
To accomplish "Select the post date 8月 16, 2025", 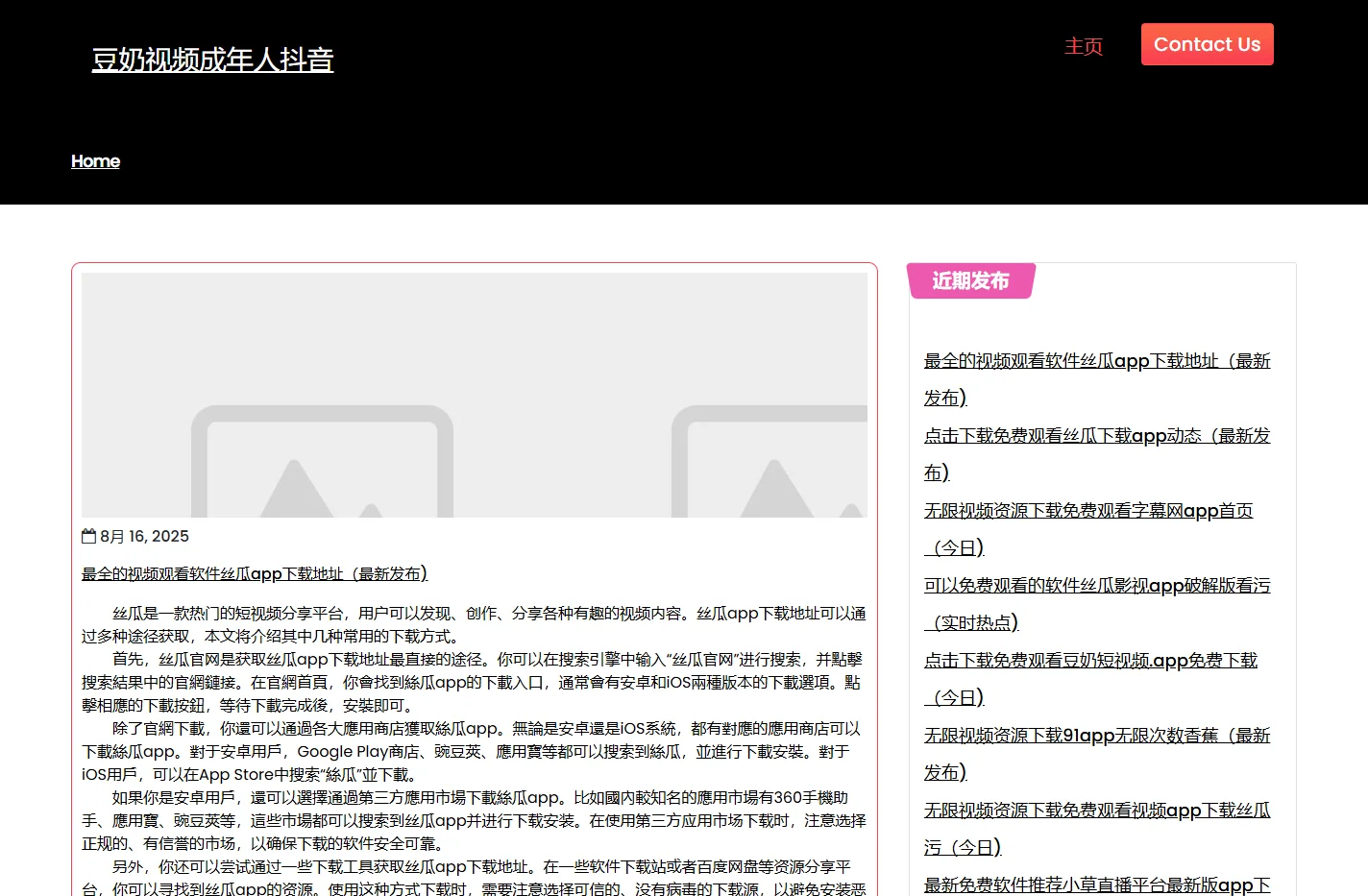I will (144, 536).
